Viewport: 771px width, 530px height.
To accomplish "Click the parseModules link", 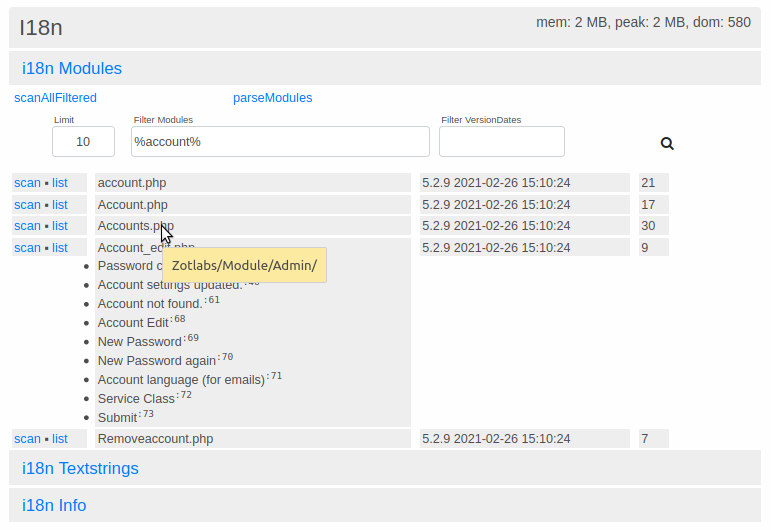I will pos(272,98).
